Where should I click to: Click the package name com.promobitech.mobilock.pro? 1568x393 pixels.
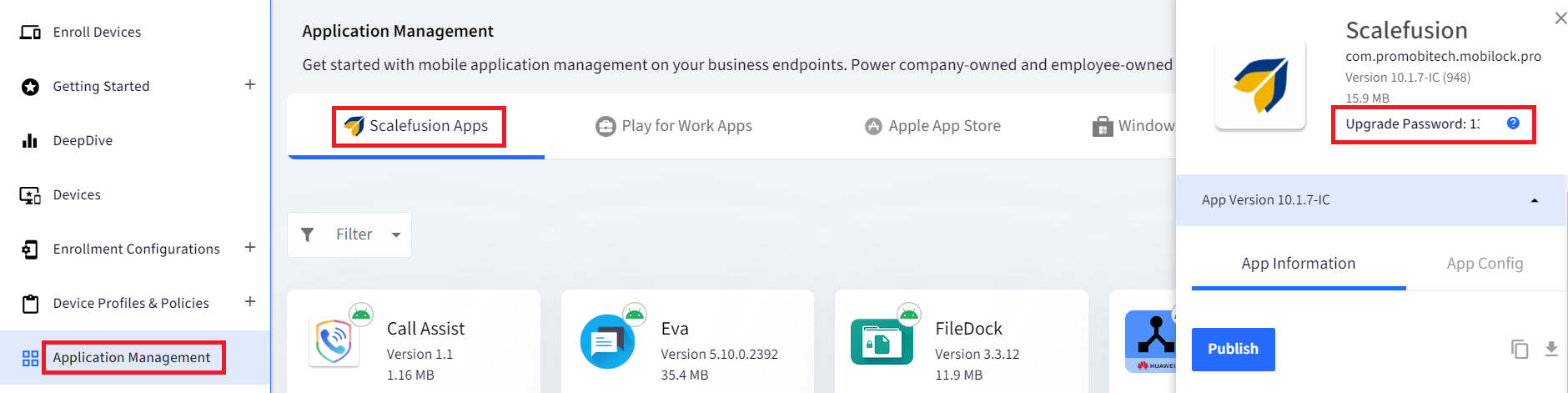pos(1443,57)
